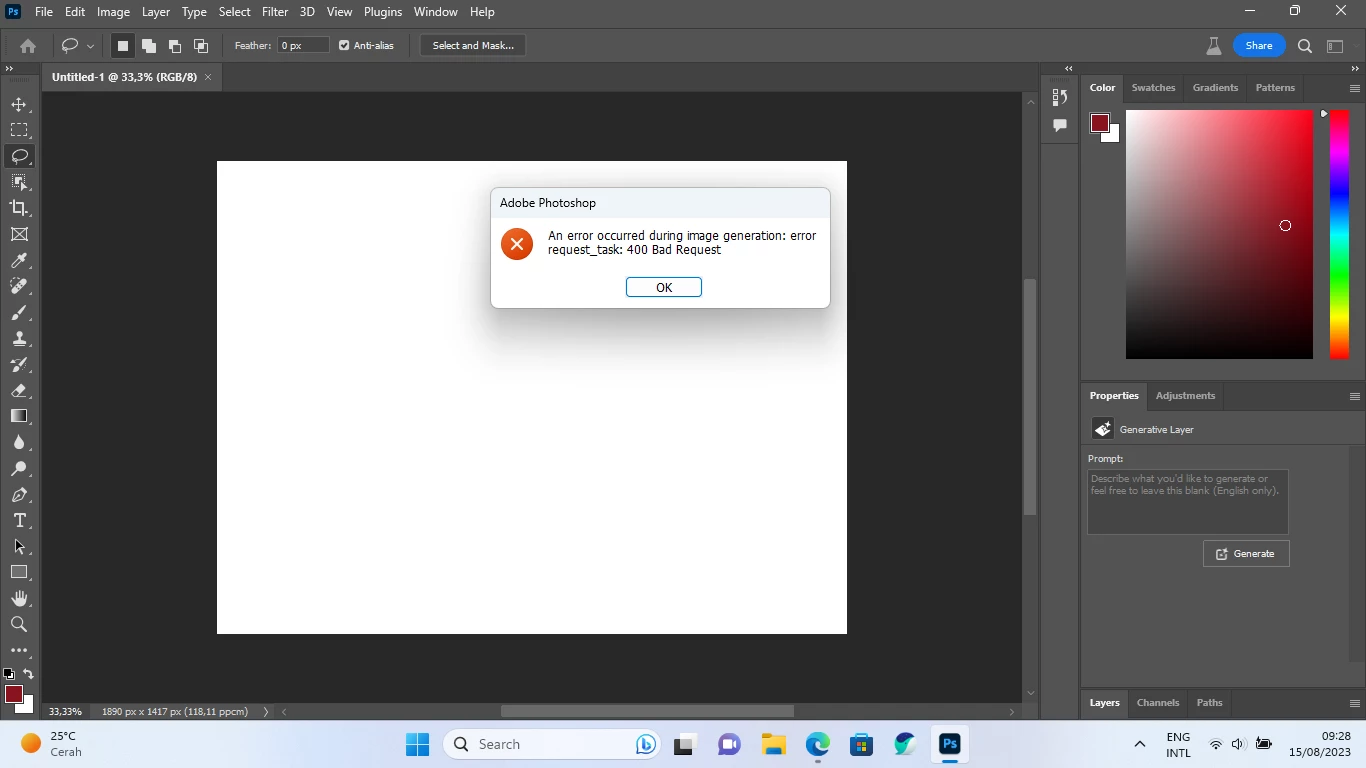The image size is (1366, 768).
Task: Open the Layer menu
Action: [155, 12]
